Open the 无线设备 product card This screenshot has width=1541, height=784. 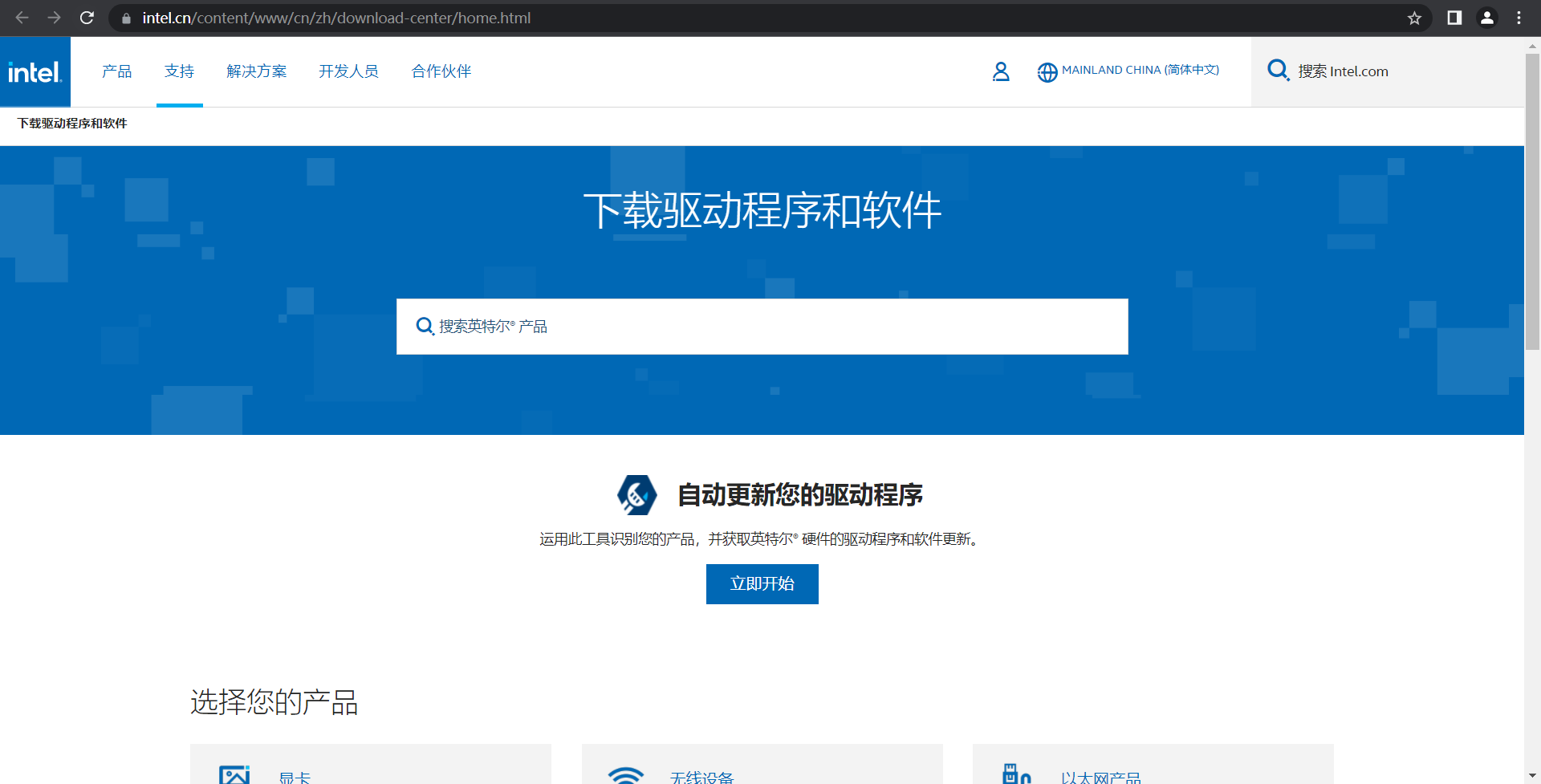click(x=762, y=765)
